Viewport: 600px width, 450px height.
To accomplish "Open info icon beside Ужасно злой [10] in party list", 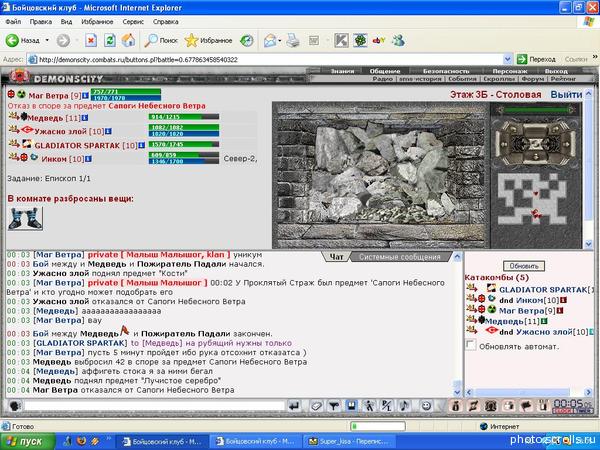I will (x=108, y=131).
